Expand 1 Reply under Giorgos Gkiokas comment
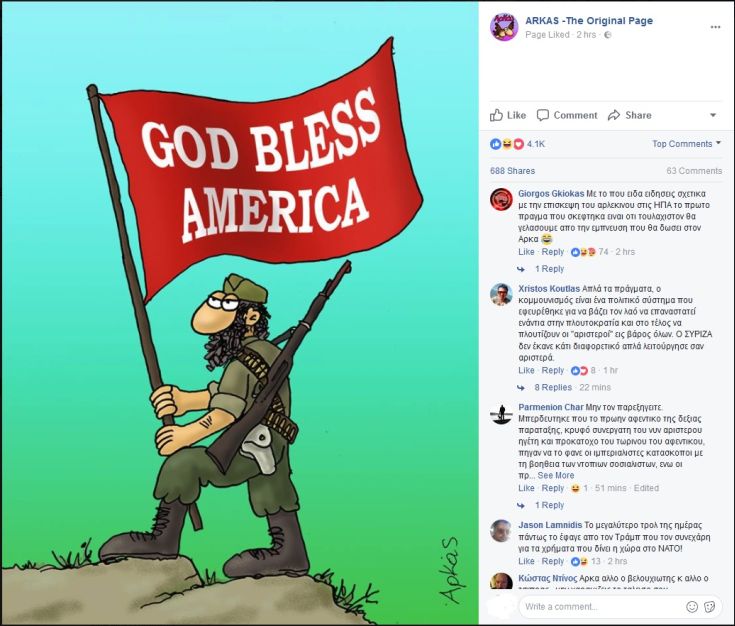This screenshot has height=626, width=735. (x=549, y=269)
